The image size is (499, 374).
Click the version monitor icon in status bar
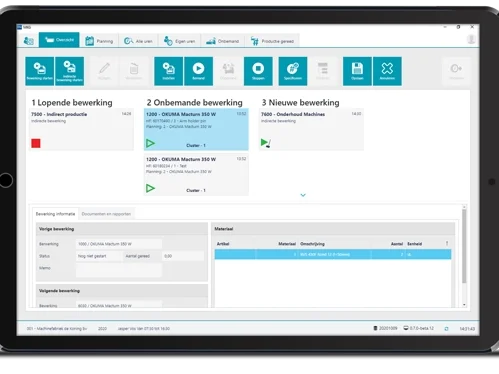(406, 328)
